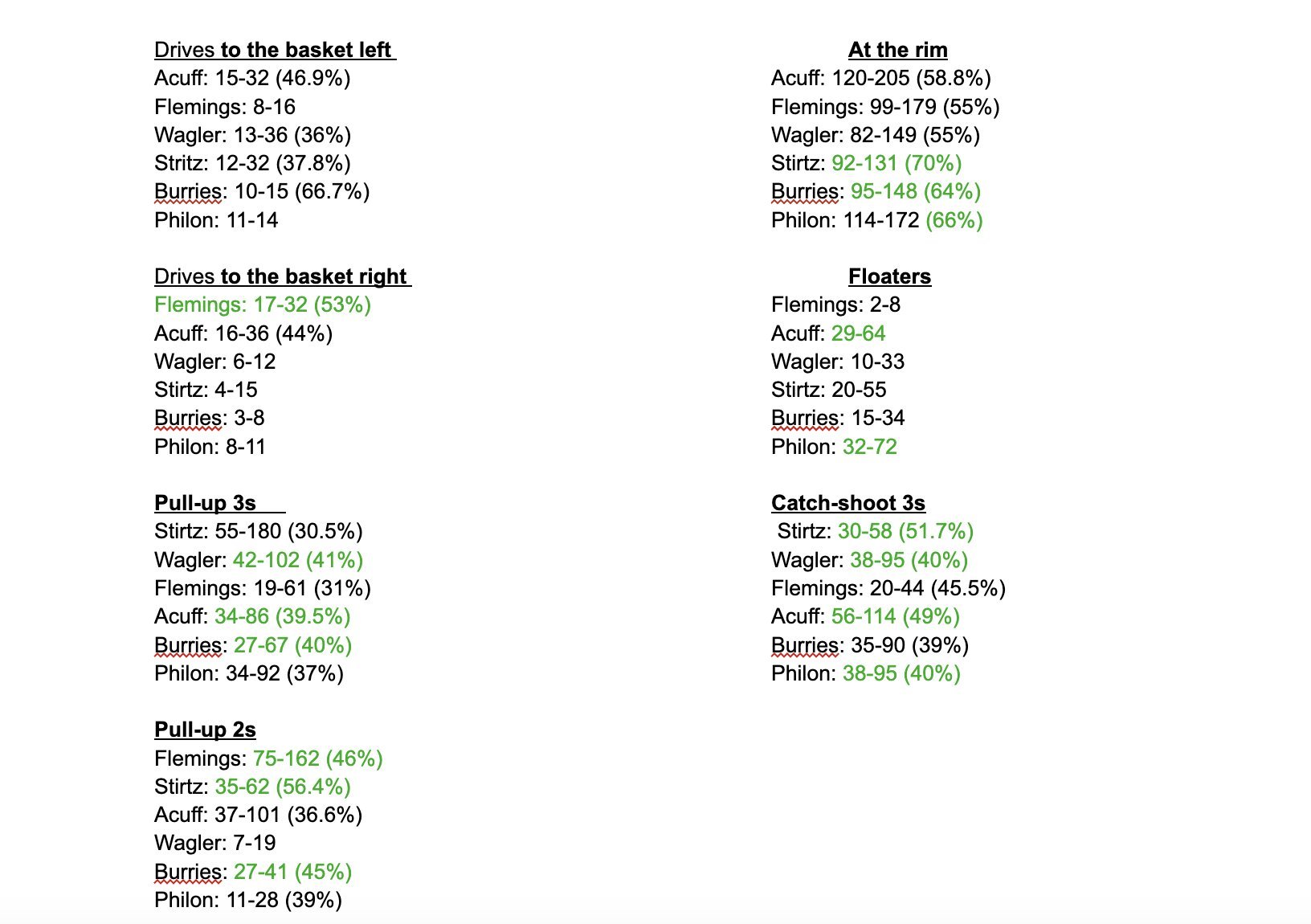Click the 'Pull-up 2s' heading
Image resolution: width=1311 pixels, height=924 pixels.
coord(205,730)
